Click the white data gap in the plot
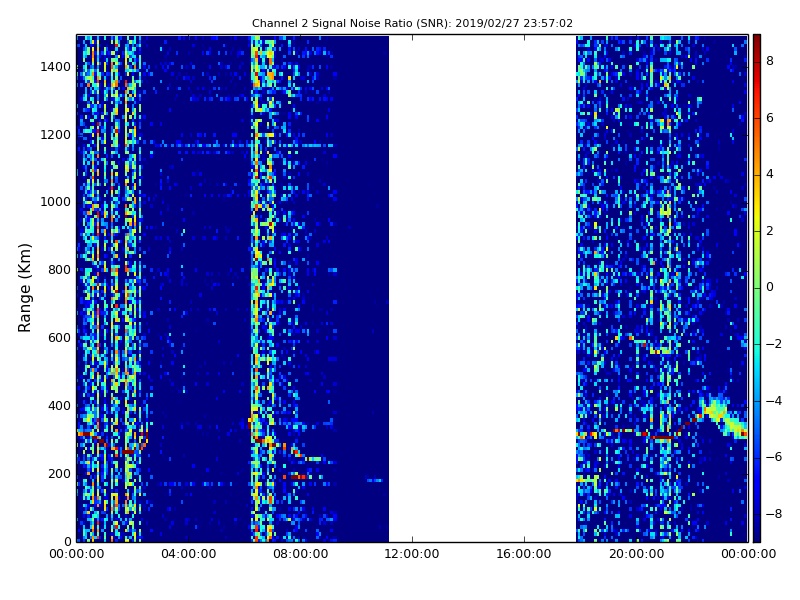 483,288
